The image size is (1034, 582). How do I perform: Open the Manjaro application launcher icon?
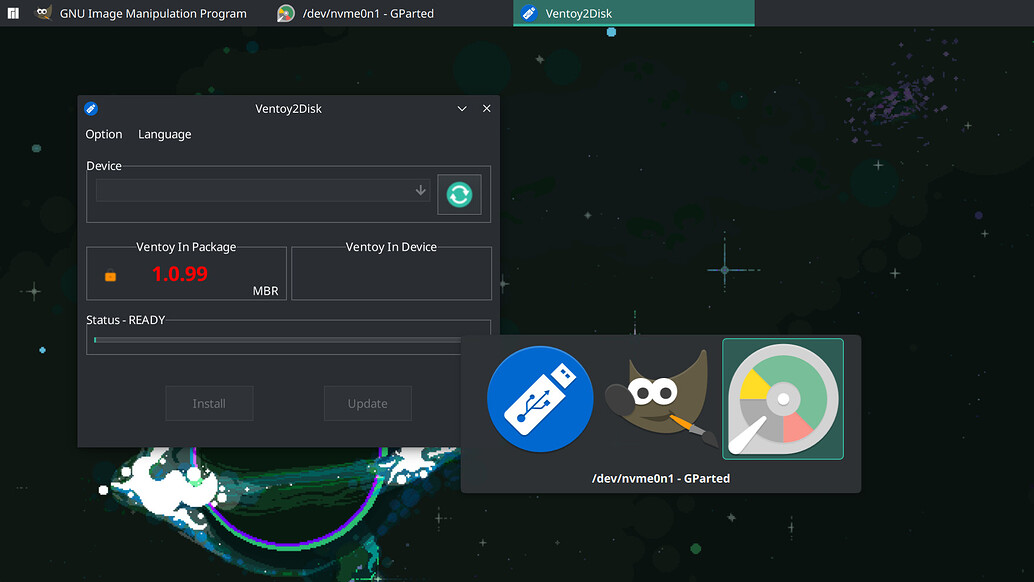click(13, 13)
